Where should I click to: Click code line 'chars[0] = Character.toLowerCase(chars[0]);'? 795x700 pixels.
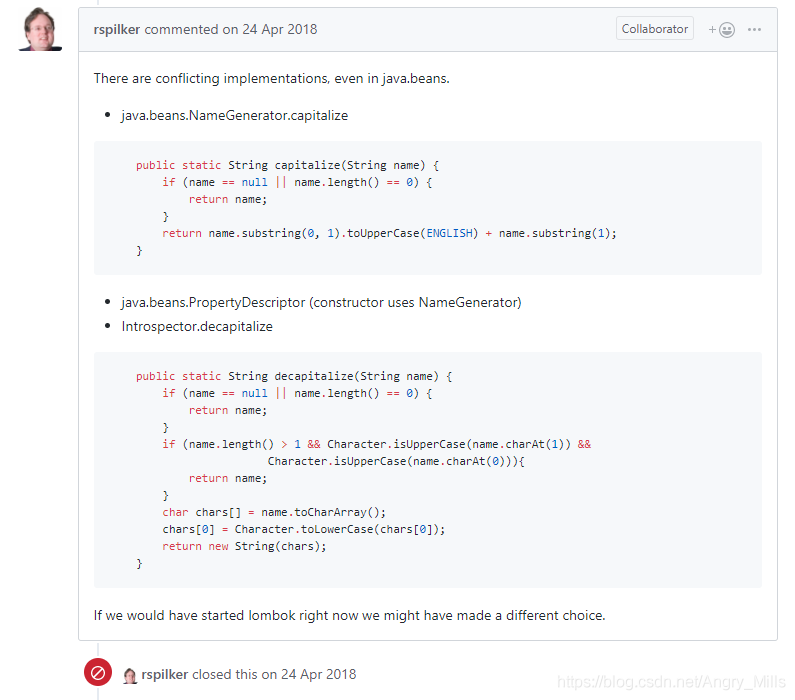(x=304, y=529)
